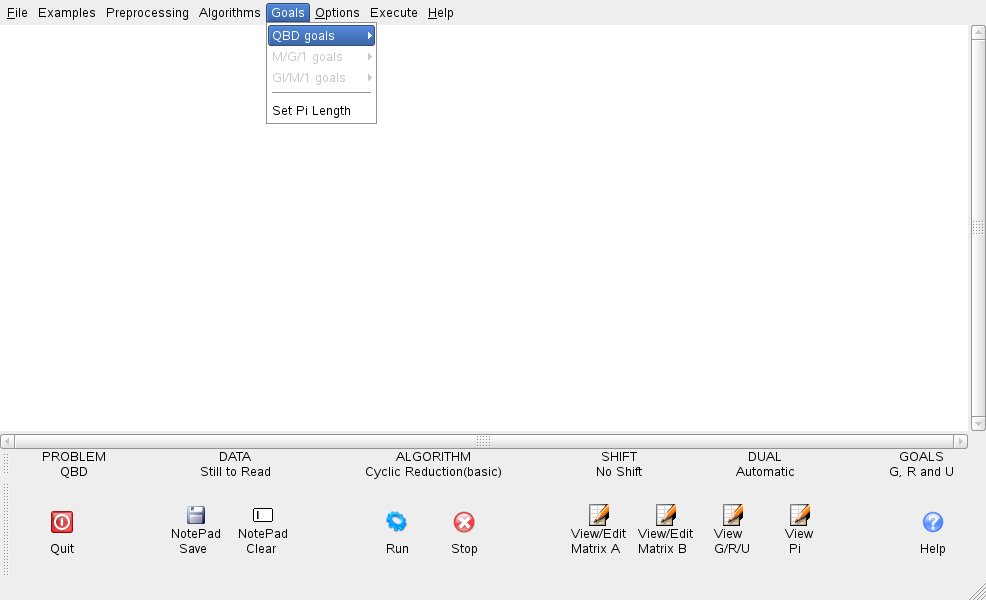Image resolution: width=986 pixels, height=600 pixels.
Task: Open the Execute menu
Action: pyautogui.click(x=394, y=13)
